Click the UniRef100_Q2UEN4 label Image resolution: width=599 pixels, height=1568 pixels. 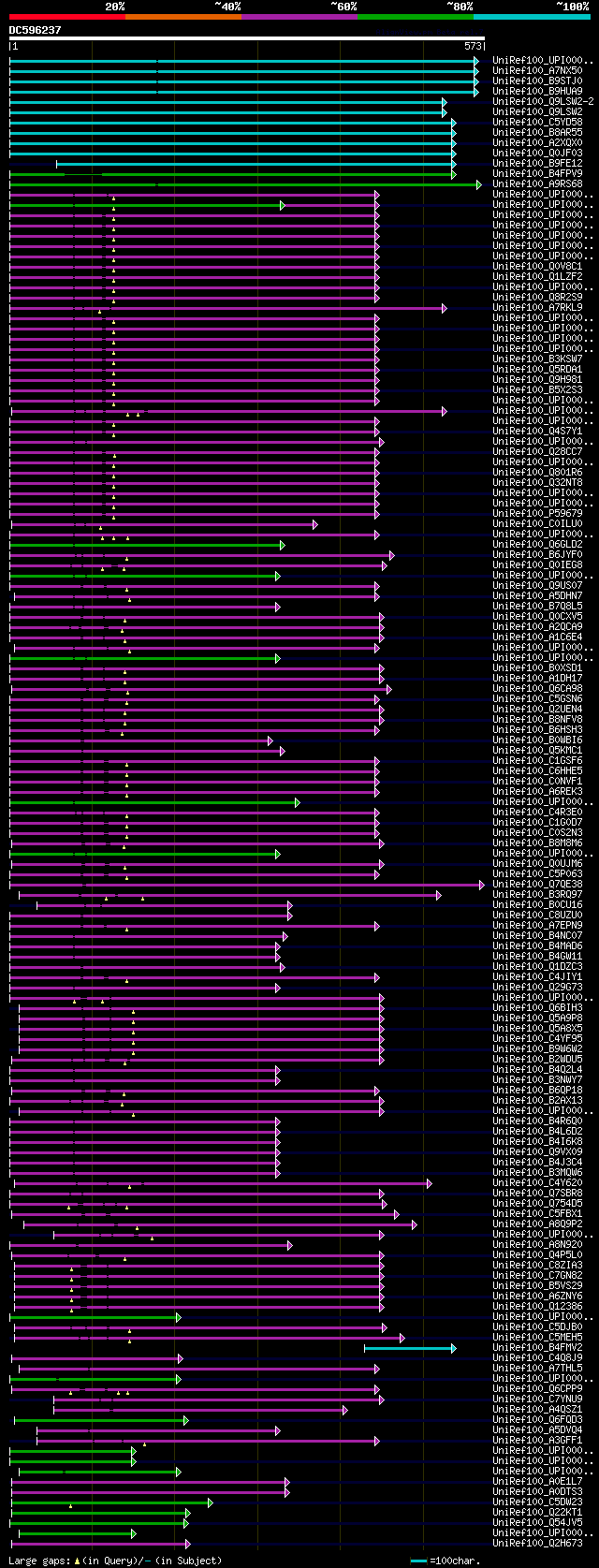(537, 710)
